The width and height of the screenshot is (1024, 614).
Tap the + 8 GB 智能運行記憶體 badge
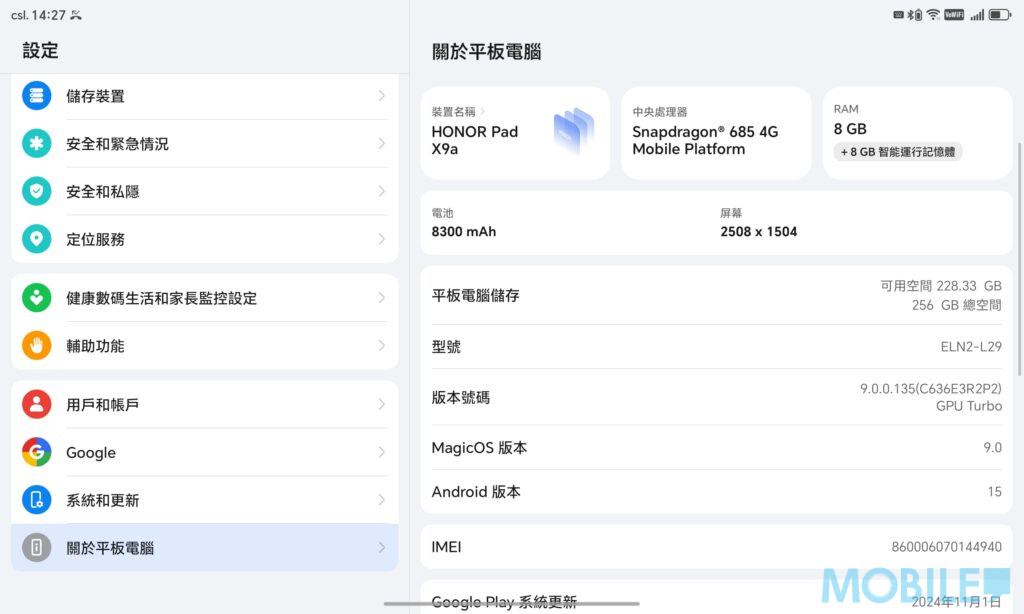(x=898, y=152)
